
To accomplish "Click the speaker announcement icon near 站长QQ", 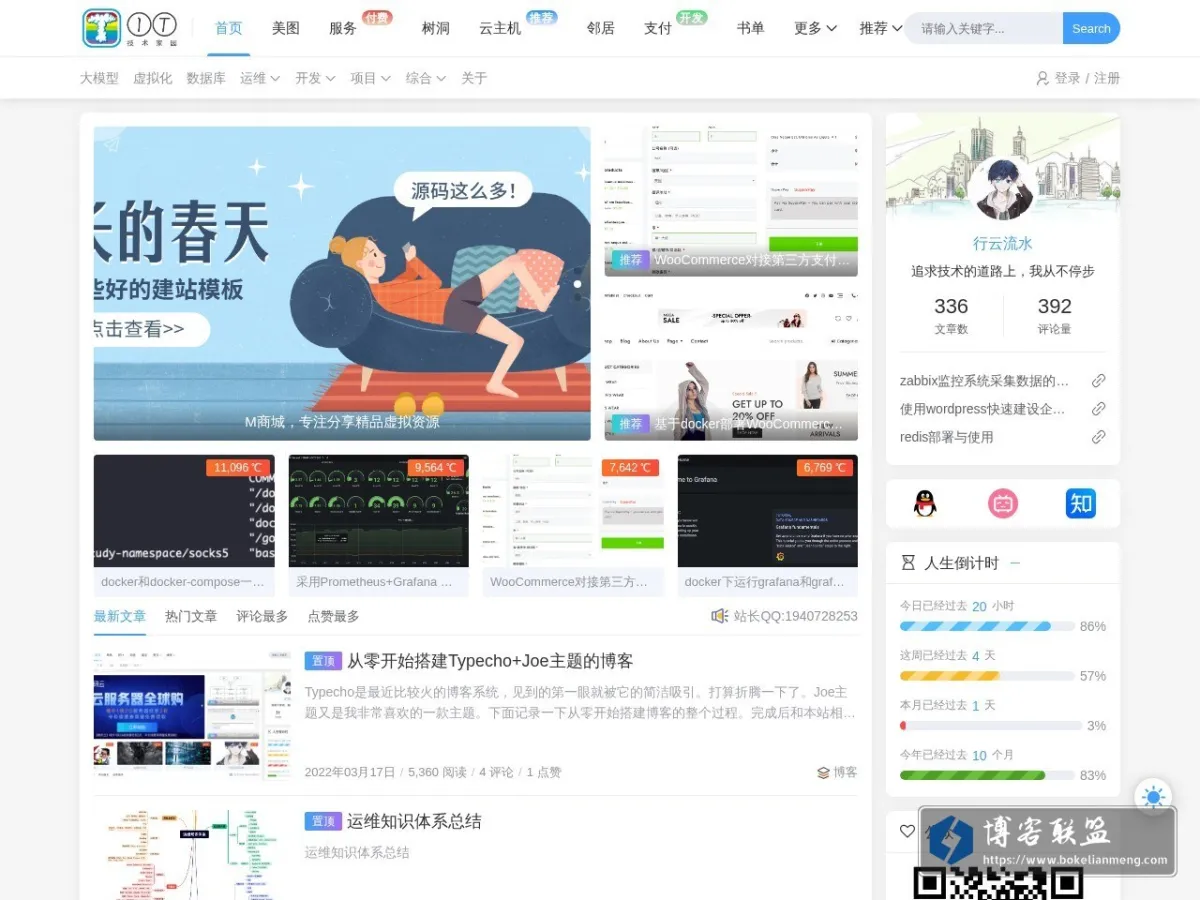I will 719,616.
